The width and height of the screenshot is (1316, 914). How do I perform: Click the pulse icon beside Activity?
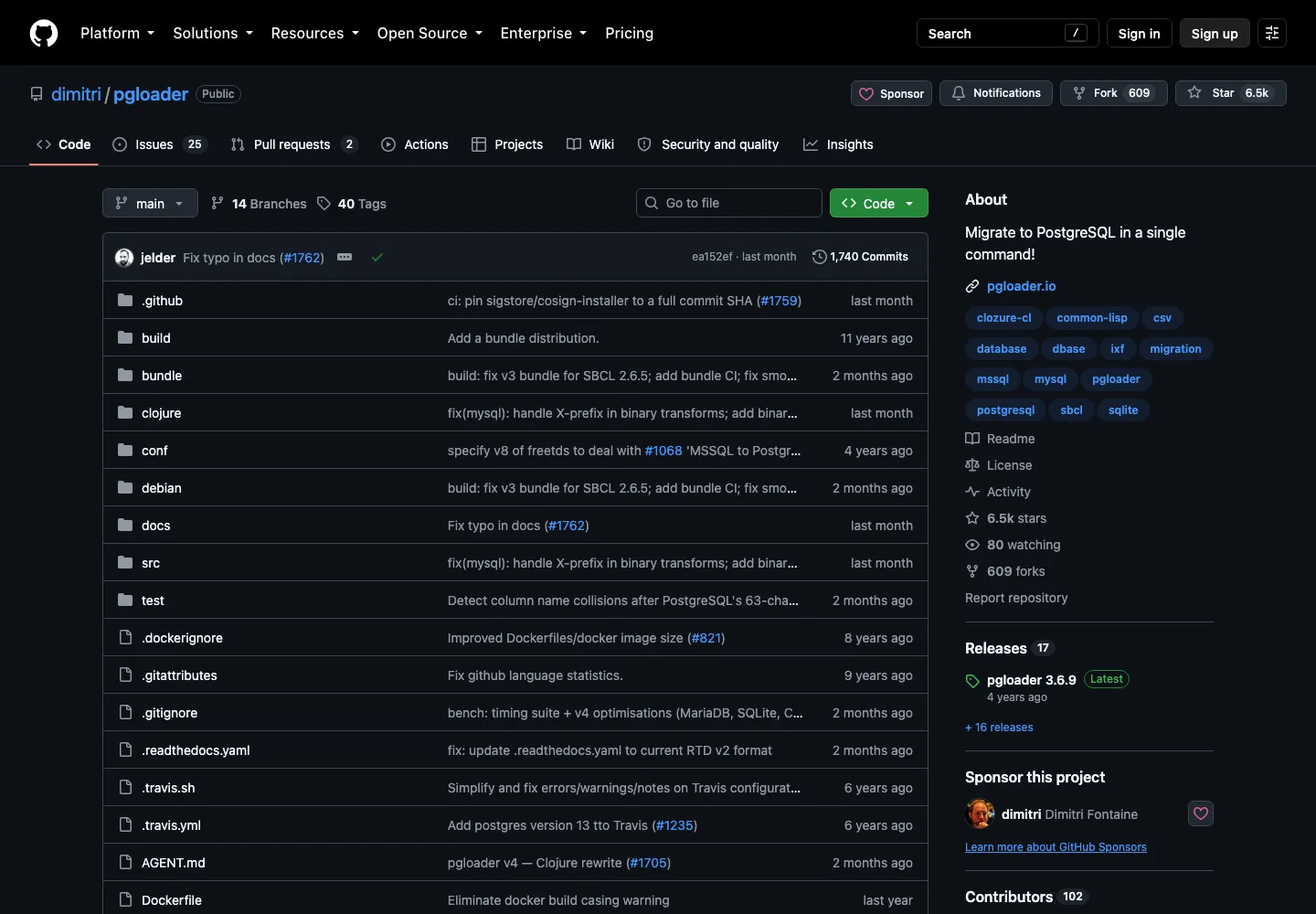[972, 492]
